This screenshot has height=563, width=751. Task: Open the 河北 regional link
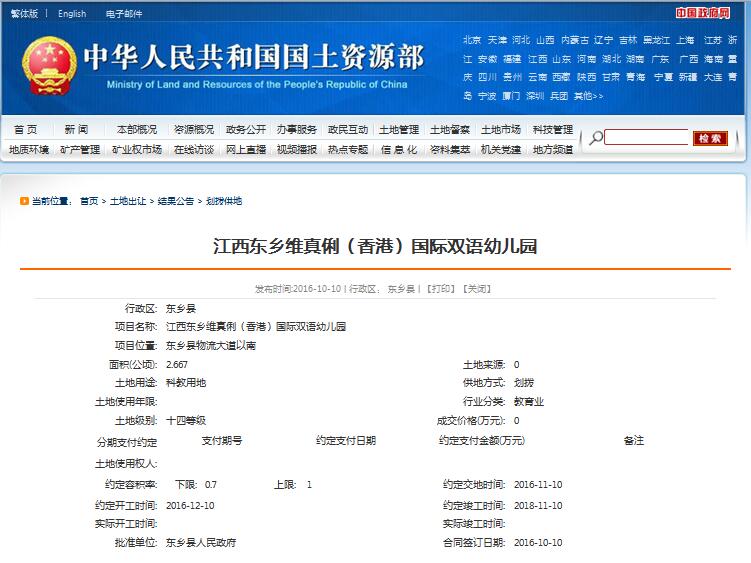click(521, 40)
